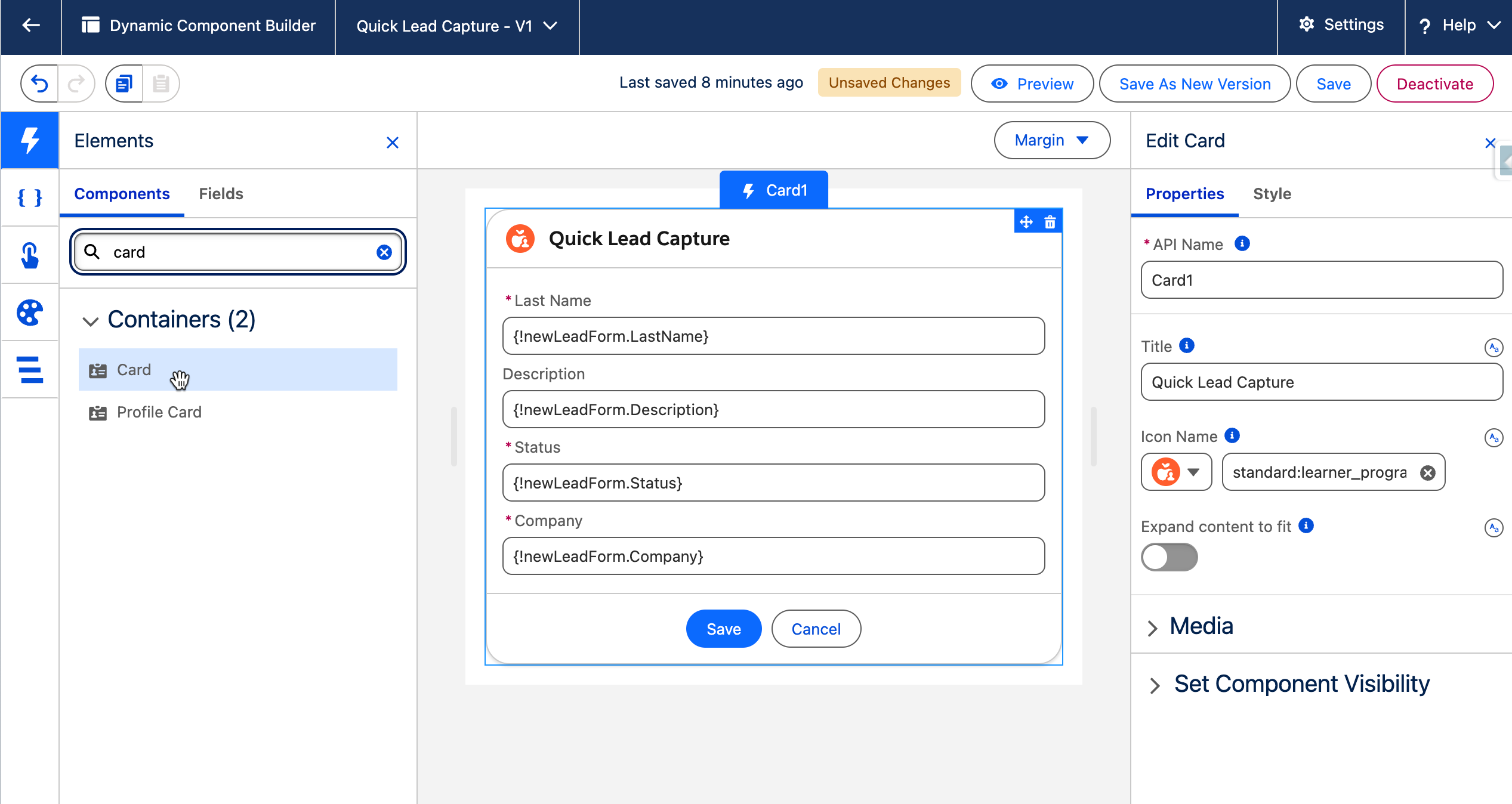Viewport: 1512px width, 804px height.
Task: Open the palette theme sidebar icon
Action: 29,313
